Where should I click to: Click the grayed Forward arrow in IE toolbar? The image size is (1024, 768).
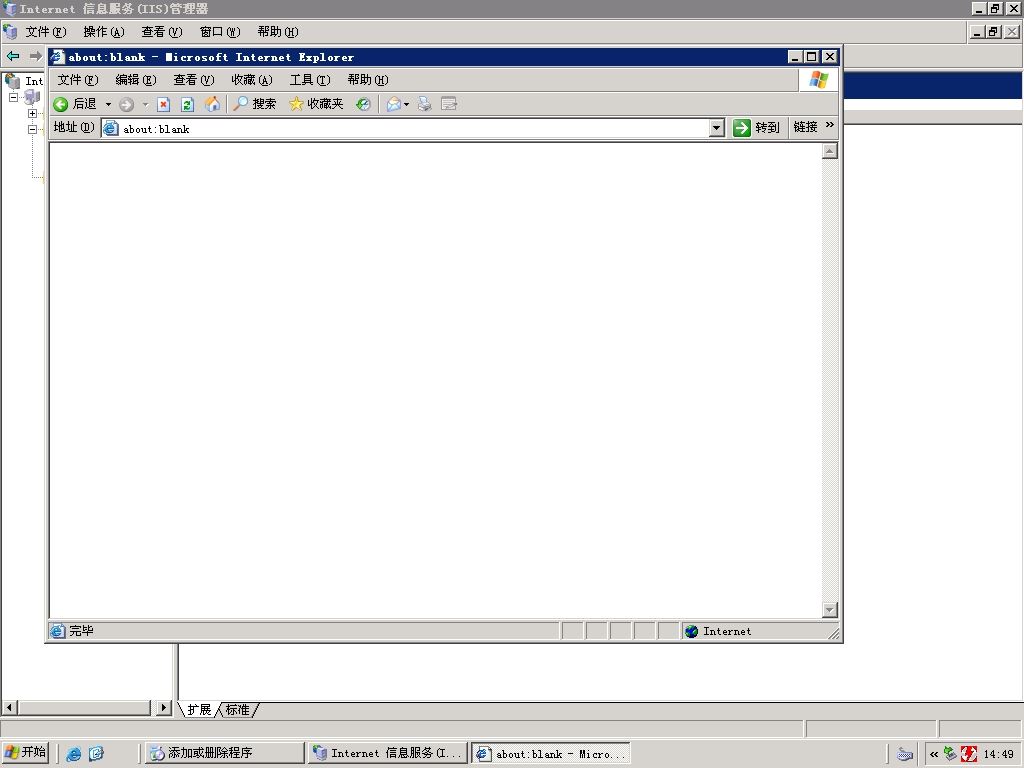point(127,104)
